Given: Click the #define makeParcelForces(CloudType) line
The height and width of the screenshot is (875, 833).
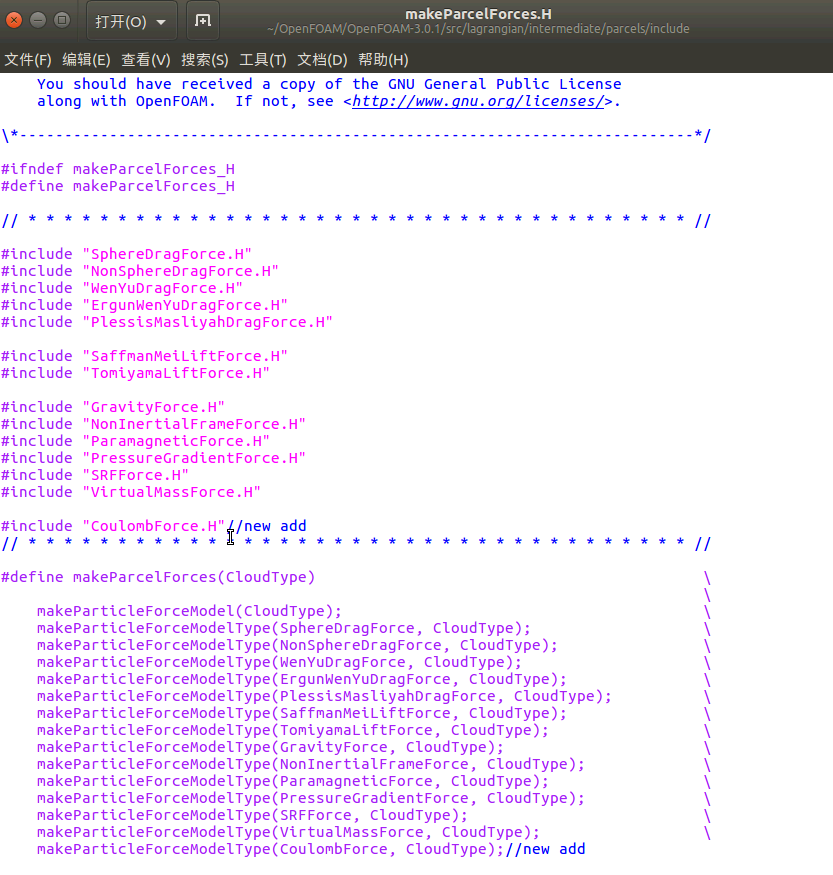Looking at the screenshot, I should 158,577.
